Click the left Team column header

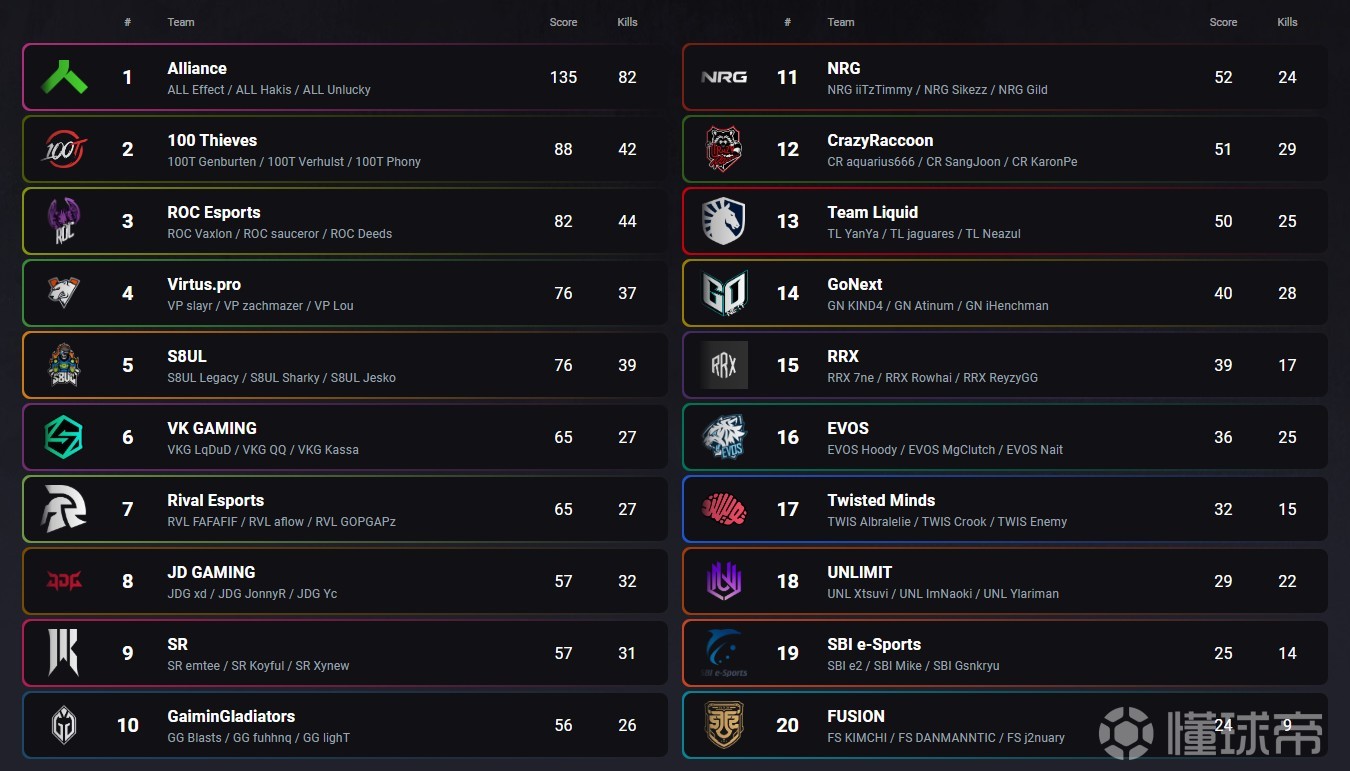click(181, 22)
